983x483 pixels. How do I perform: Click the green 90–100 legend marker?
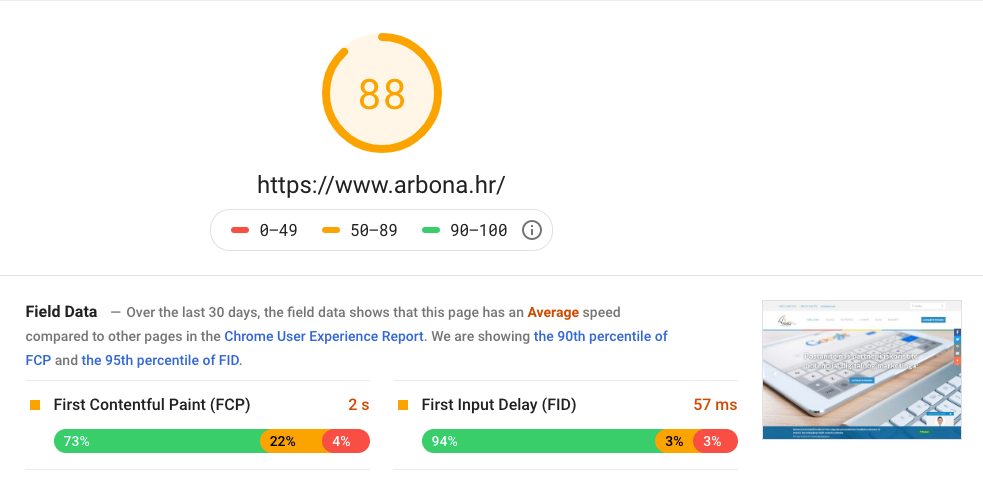click(431, 230)
